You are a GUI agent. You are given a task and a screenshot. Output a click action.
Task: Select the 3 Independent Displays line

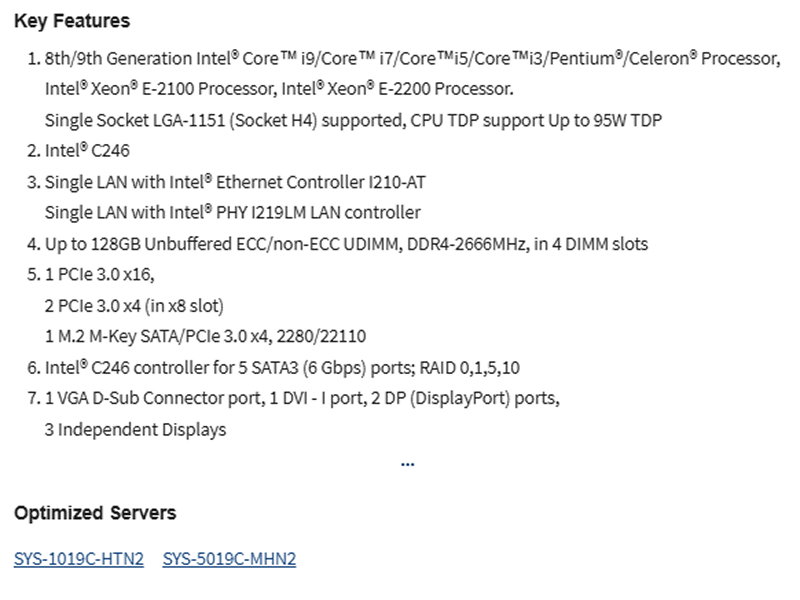(136, 429)
